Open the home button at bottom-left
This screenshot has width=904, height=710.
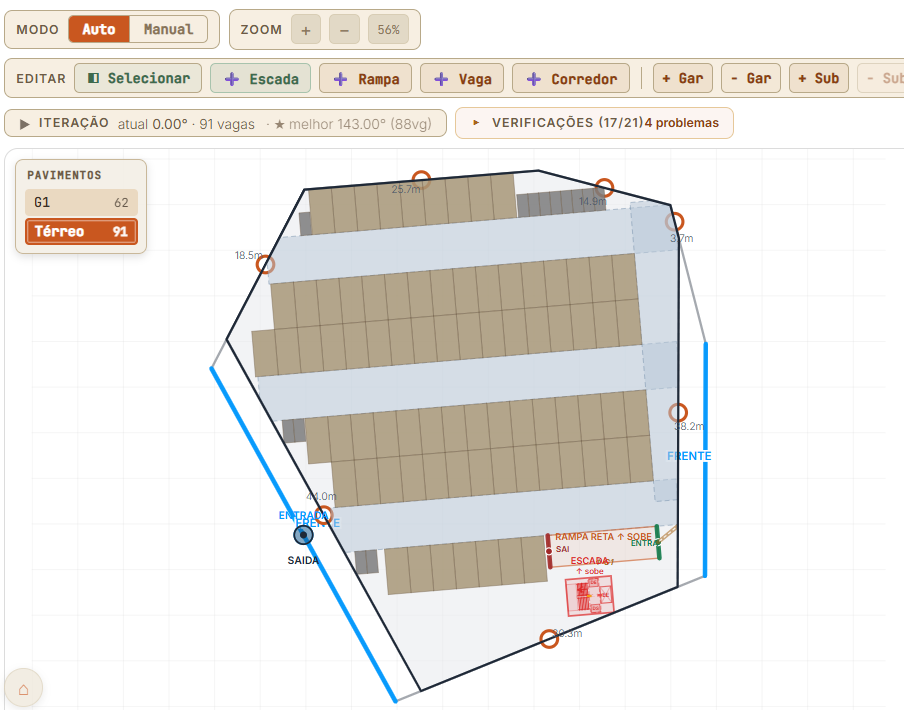coord(24,689)
